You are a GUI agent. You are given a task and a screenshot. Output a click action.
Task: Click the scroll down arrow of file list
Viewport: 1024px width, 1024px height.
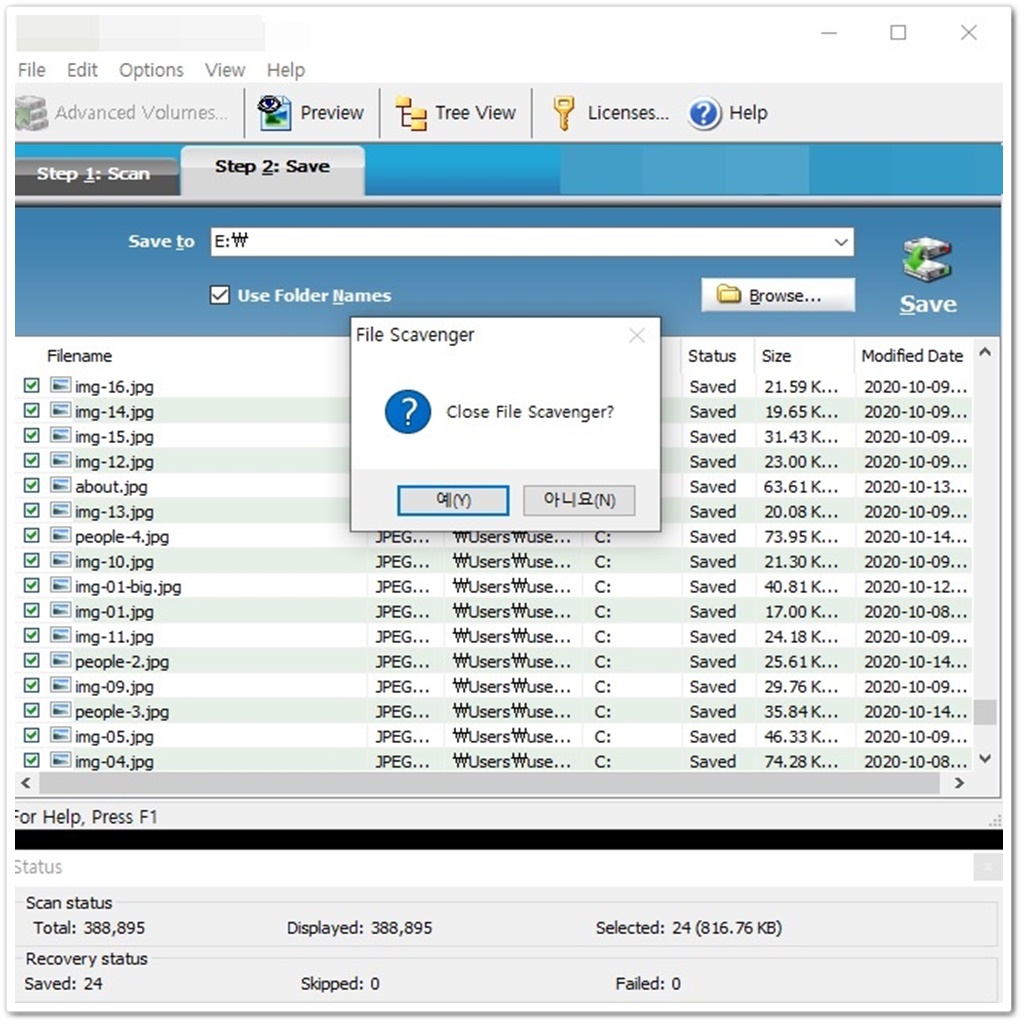point(985,758)
